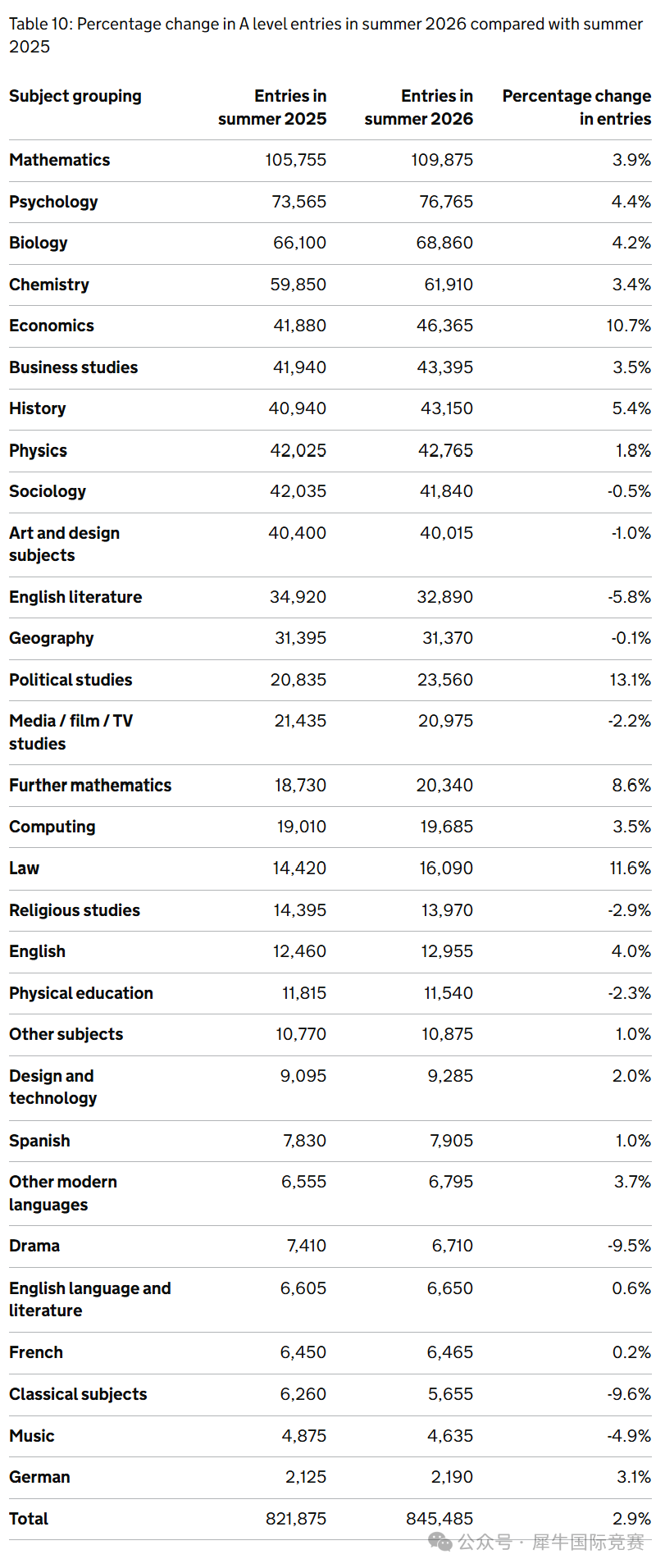This screenshot has width=665, height=1568.
Task: Select the Drama row label
Action: point(34,1246)
